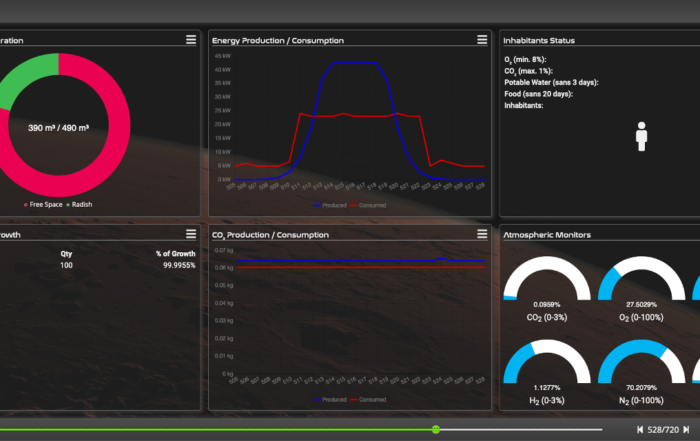Open the Growth table panel hamburger menu
This screenshot has height=441, width=700.
pyautogui.click(x=190, y=234)
